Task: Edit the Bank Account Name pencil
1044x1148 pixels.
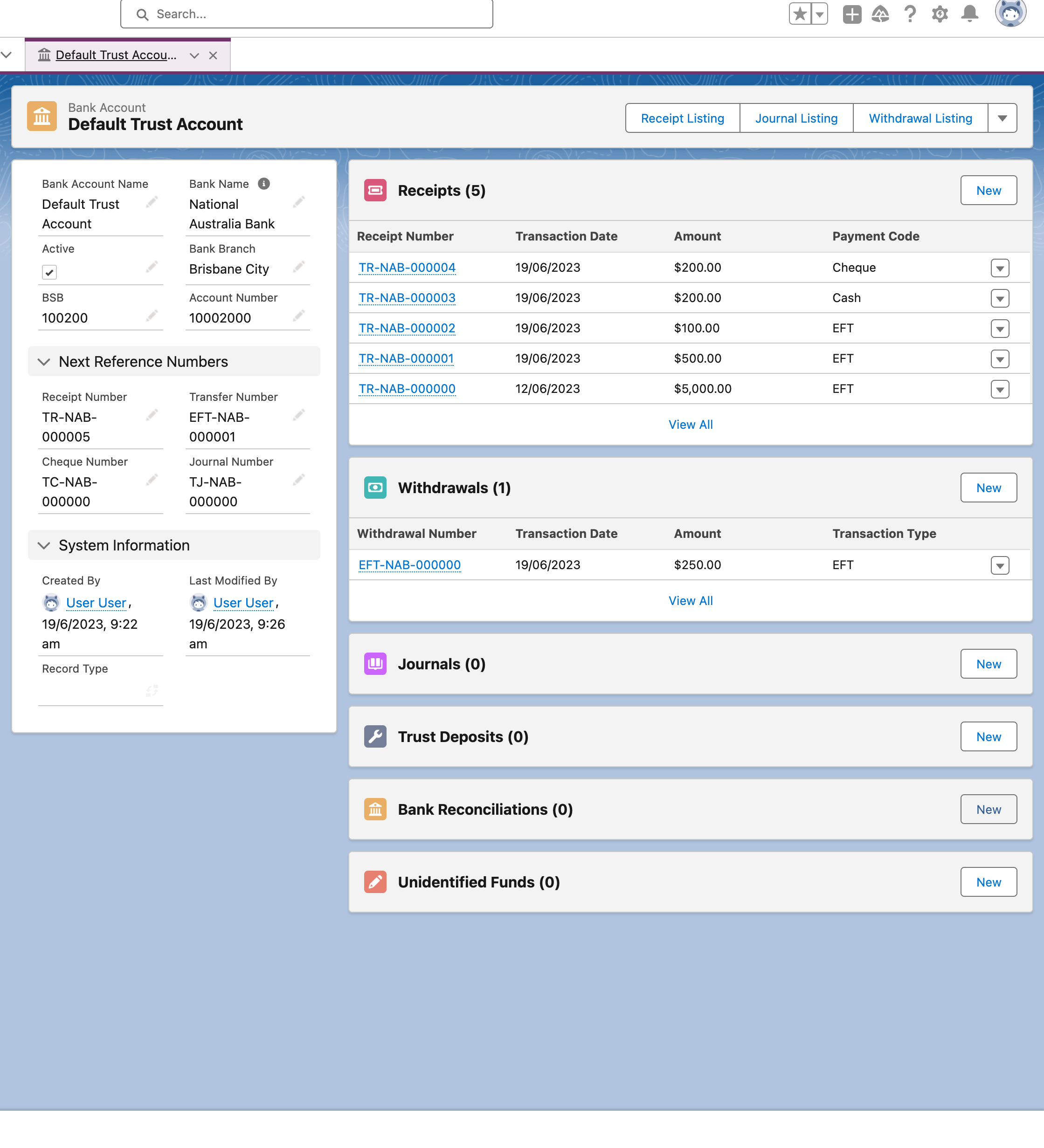Action: click(152, 202)
